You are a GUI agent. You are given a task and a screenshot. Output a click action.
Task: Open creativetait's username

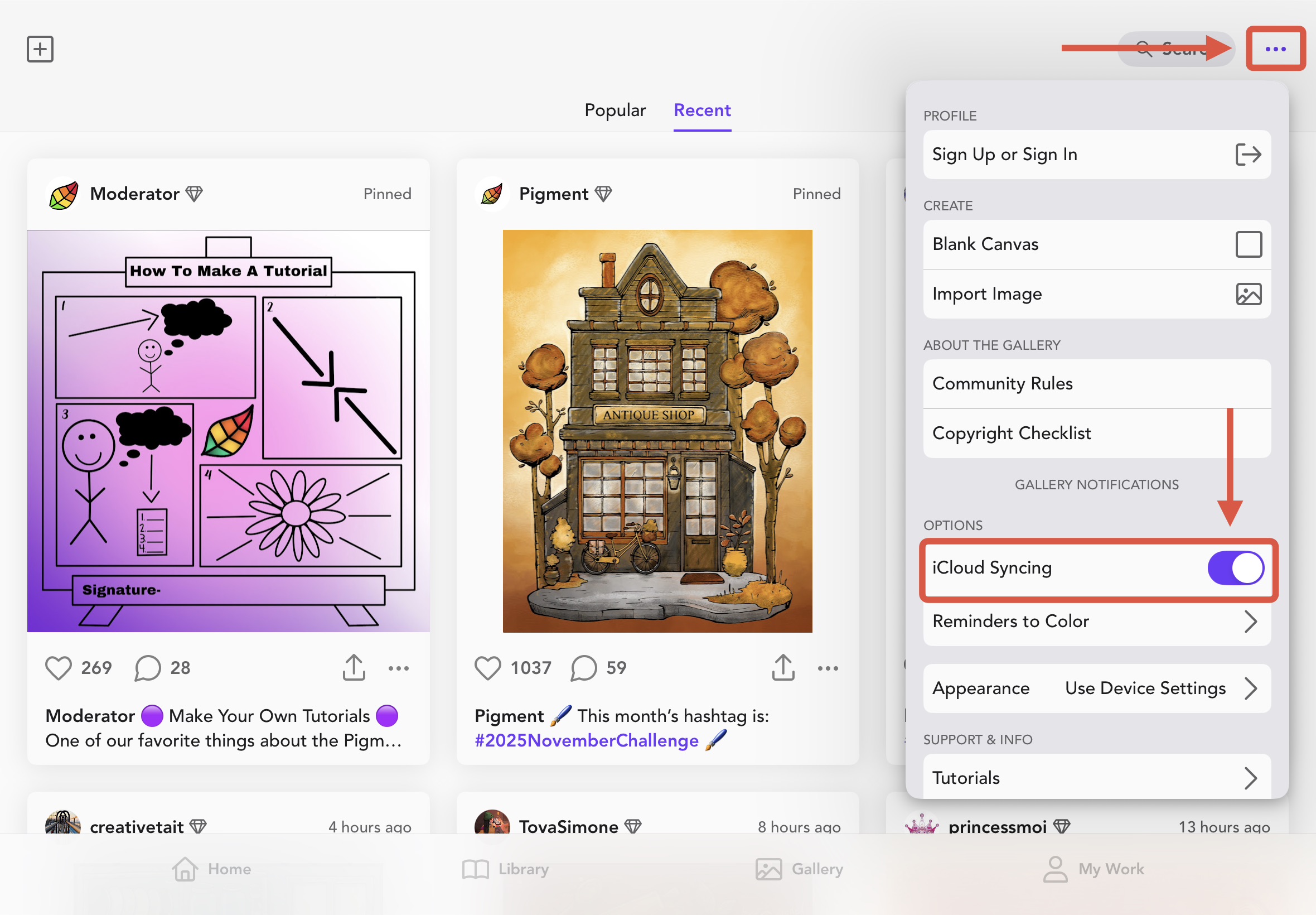click(137, 827)
